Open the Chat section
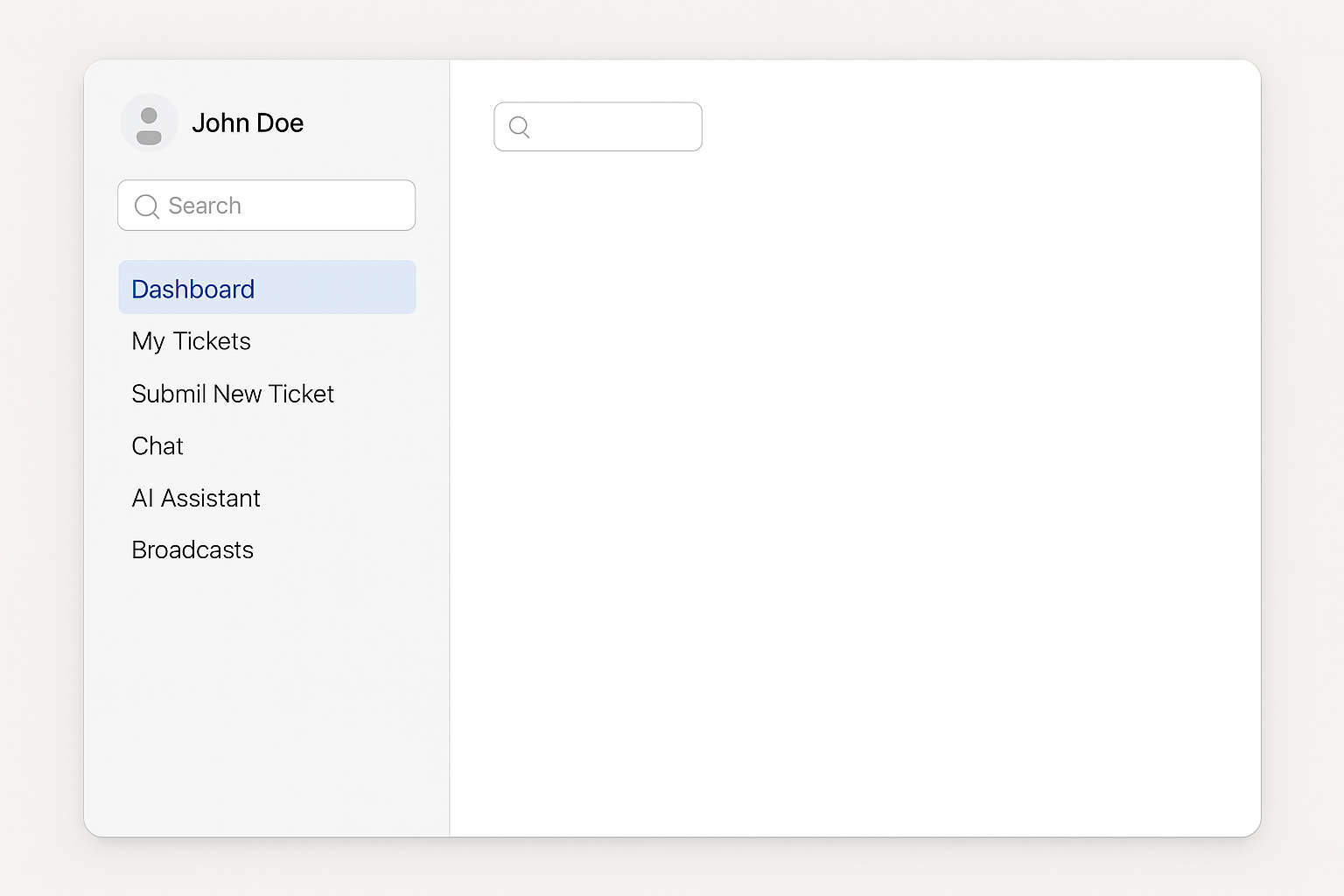Screen dimensions: 1344x896 click(157, 446)
